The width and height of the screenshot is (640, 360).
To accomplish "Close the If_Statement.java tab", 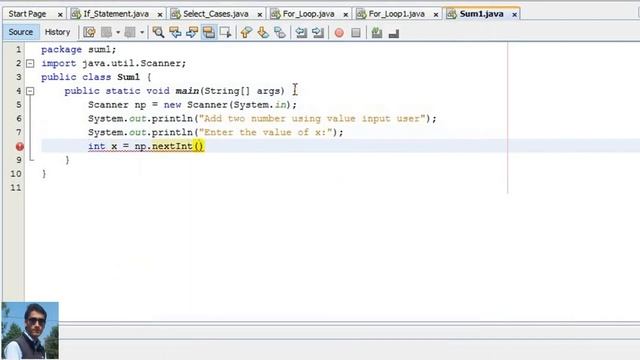I will pyautogui.click(x=160, y=14).
